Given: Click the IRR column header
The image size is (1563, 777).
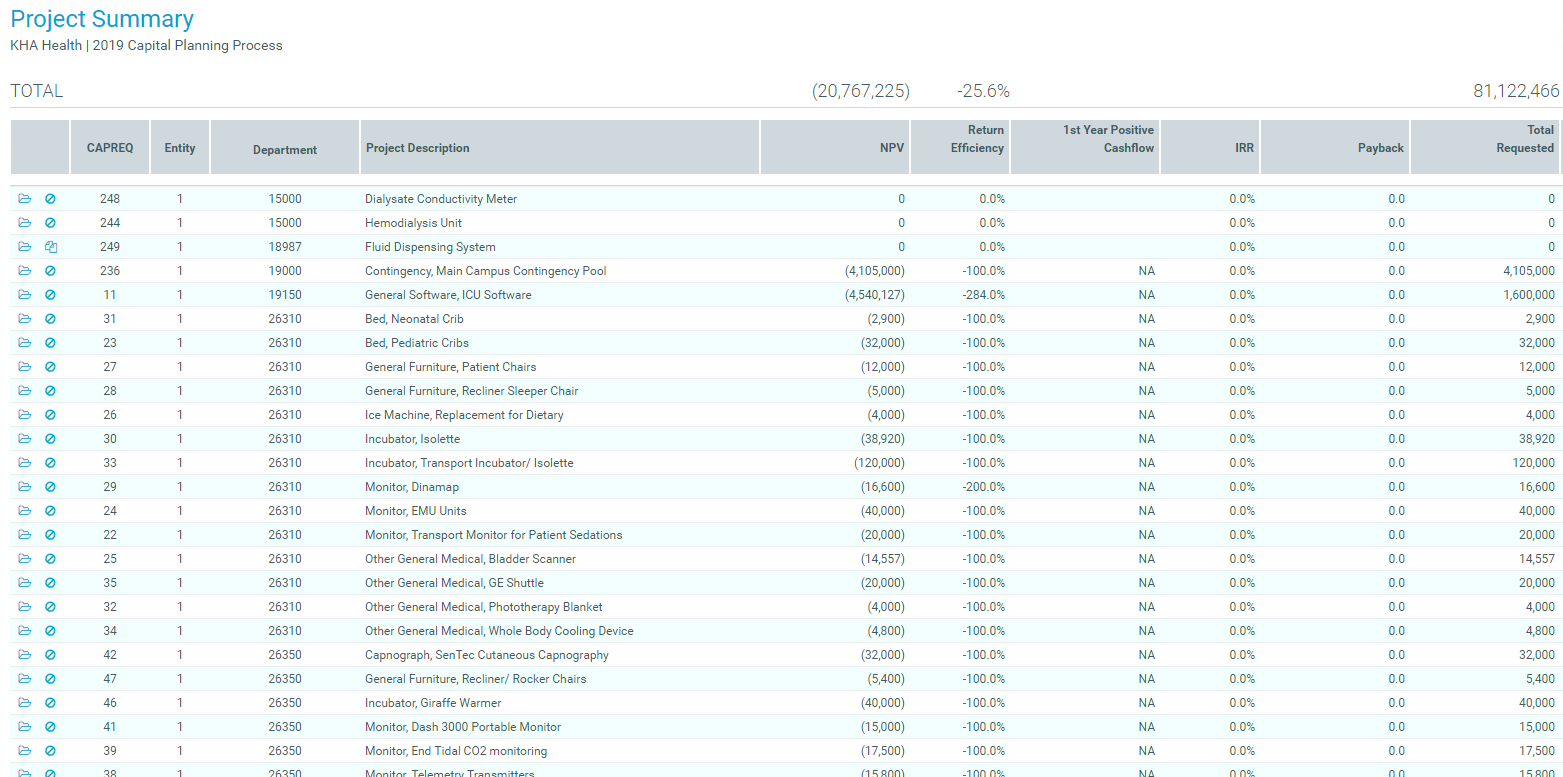Looking at the screenshot, I should coord(1210,148).
